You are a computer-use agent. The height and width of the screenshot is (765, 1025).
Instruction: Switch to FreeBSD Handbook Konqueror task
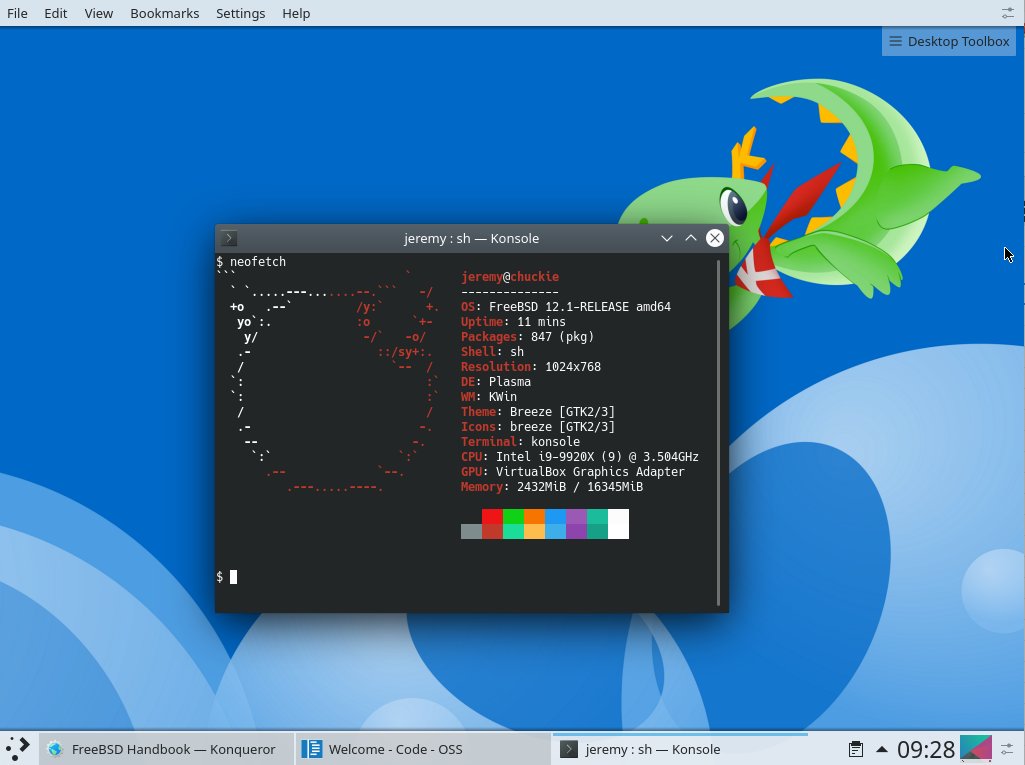point(167,749)
